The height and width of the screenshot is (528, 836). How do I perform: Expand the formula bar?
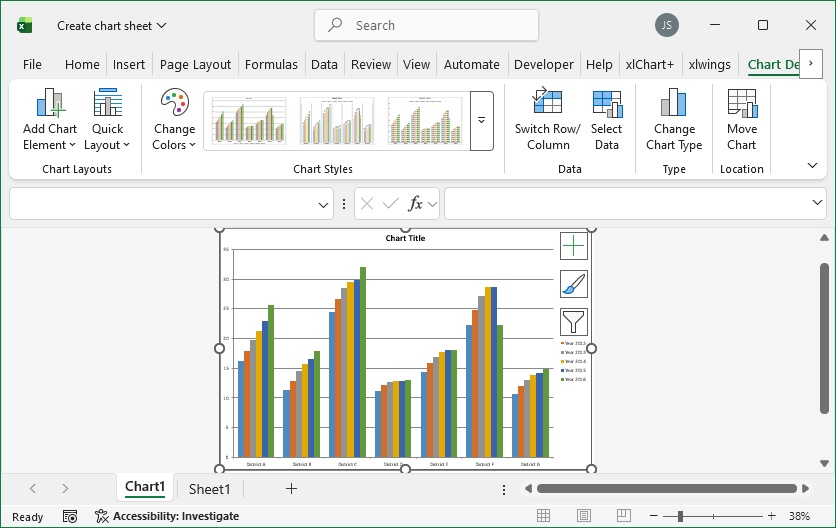pos(817,202)
